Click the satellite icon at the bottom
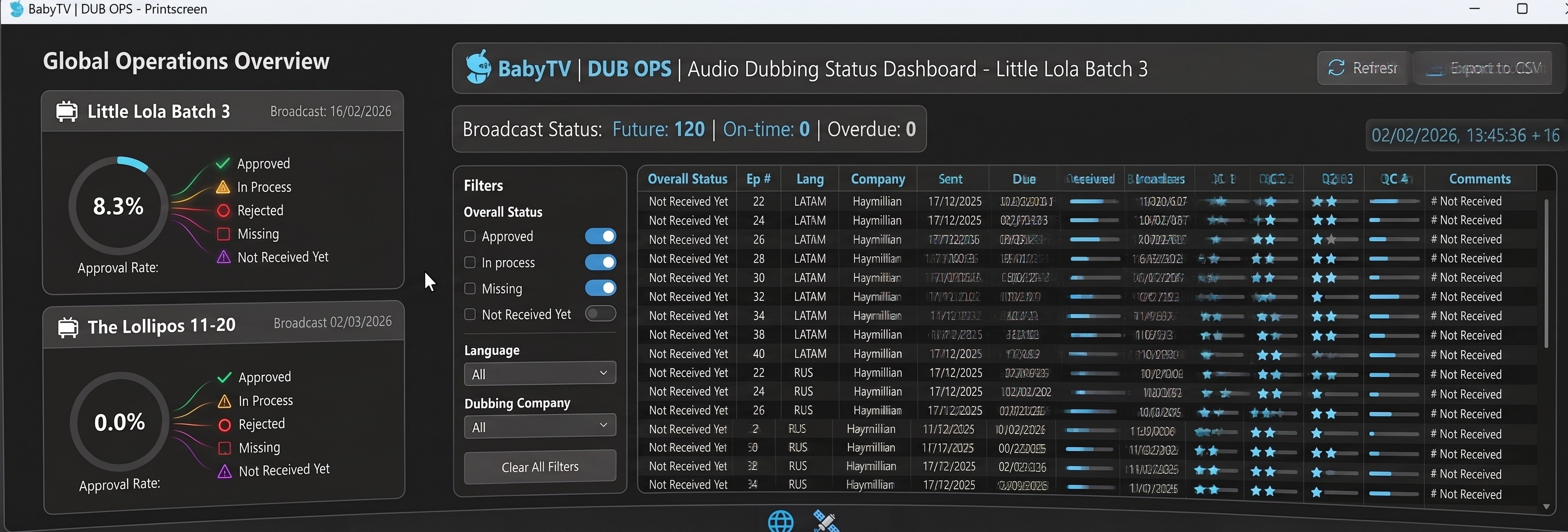Screen dimensions: 1568x532 [x=825, y=521]
